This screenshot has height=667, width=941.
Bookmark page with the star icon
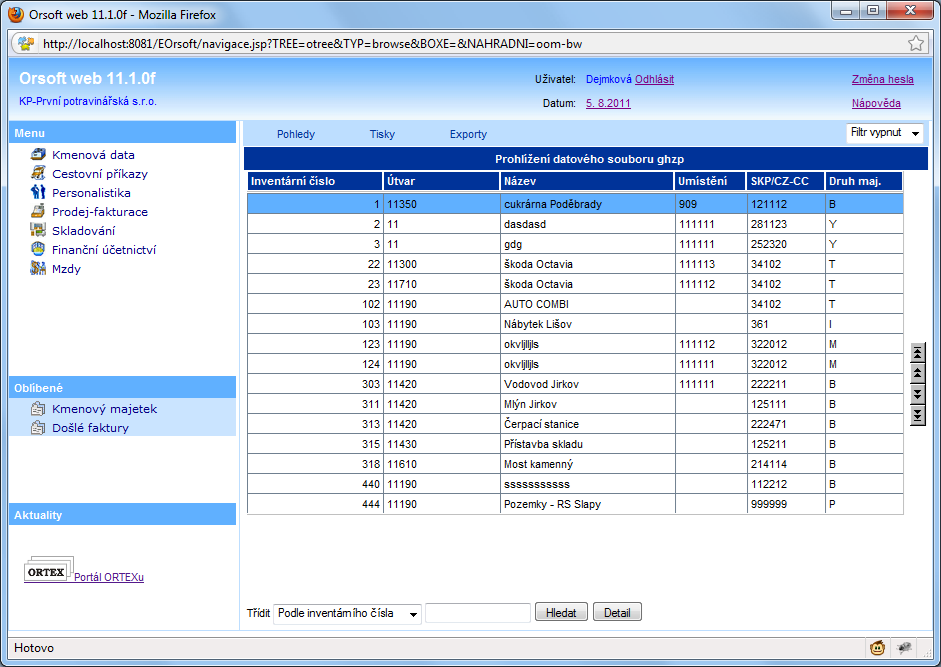click(x=915, y=43)
